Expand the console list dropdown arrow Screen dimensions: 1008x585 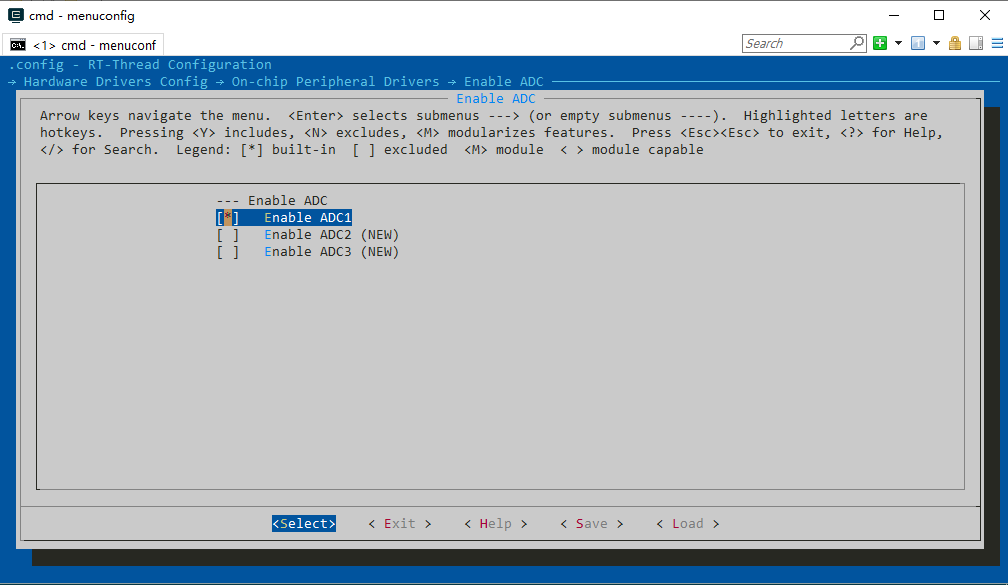[x=936, y=43]
